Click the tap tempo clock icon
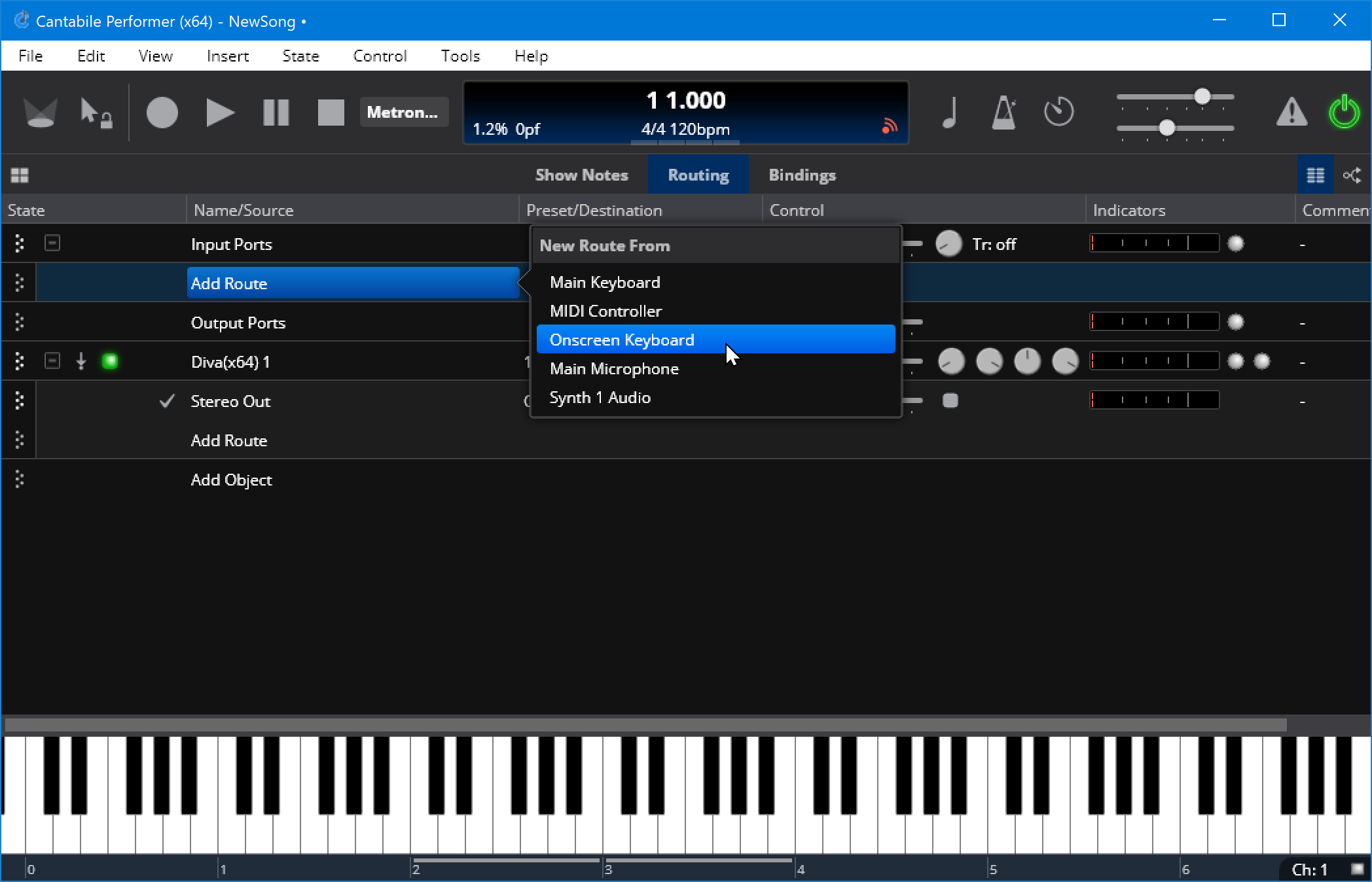The width and height of the screenshot is (1372, 882). point(1058,111)
